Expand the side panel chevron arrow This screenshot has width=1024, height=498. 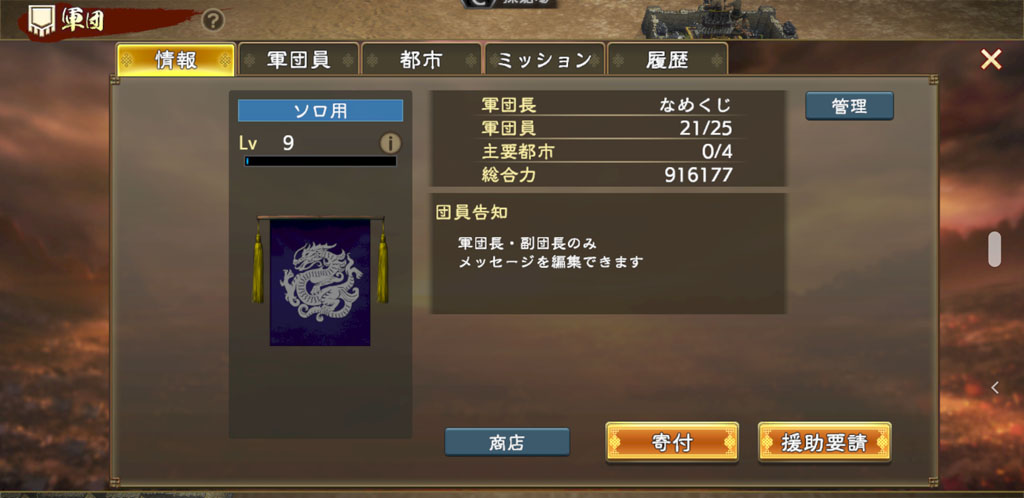995,388
